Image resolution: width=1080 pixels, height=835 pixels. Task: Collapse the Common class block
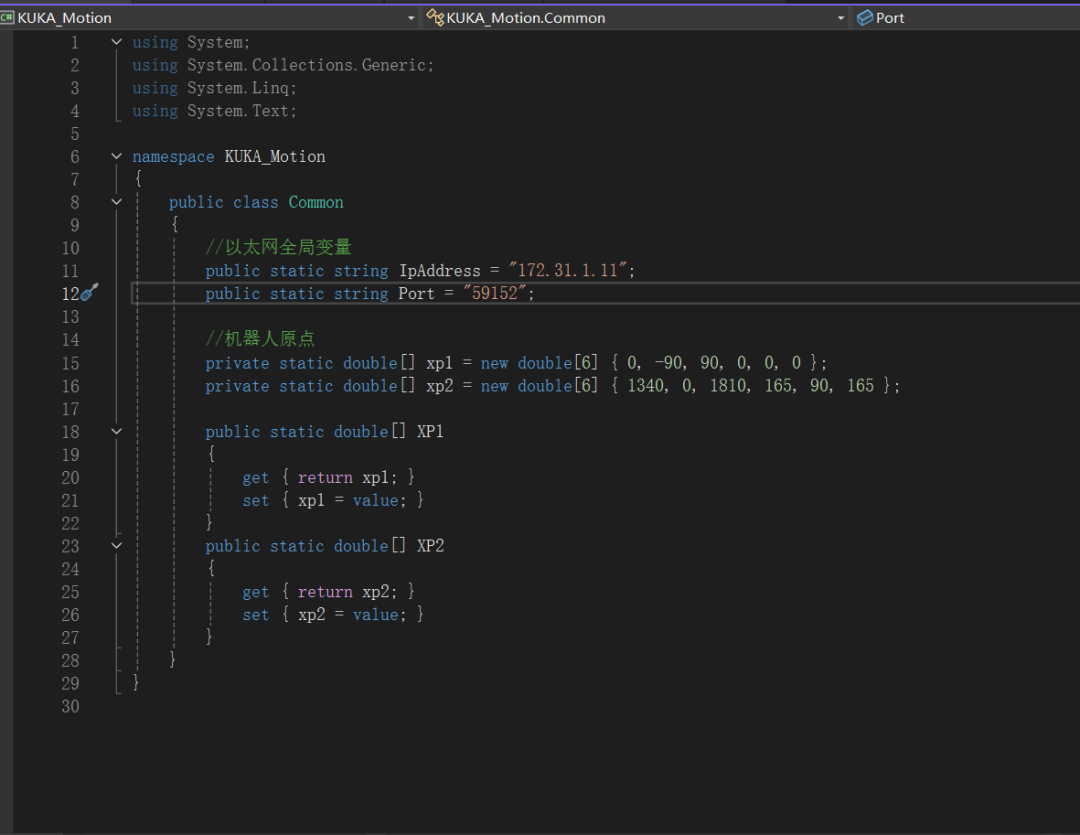(x=116, y=202)
